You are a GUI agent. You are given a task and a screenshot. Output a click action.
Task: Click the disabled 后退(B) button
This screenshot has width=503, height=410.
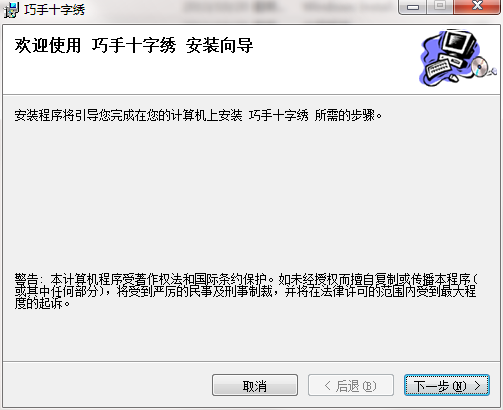point(351,385)
